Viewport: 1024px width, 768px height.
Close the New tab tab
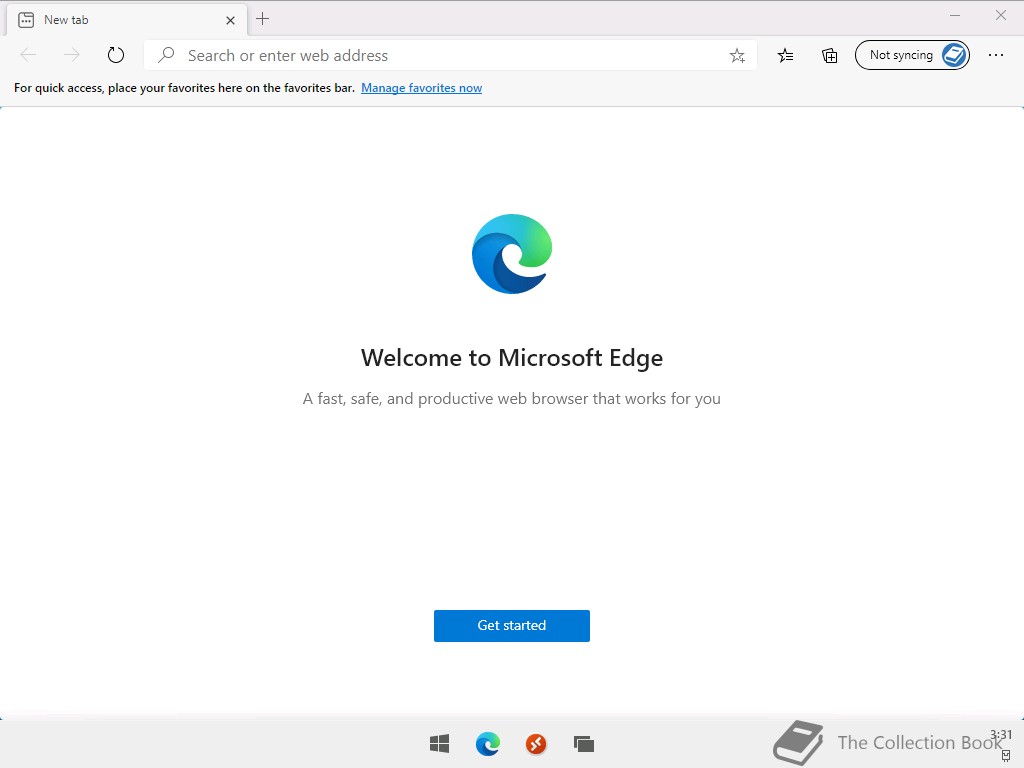230,20
